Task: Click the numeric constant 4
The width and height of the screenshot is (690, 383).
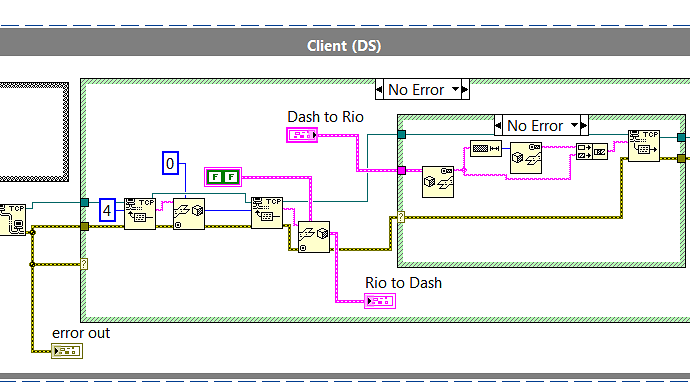Action: pos(107,210)
